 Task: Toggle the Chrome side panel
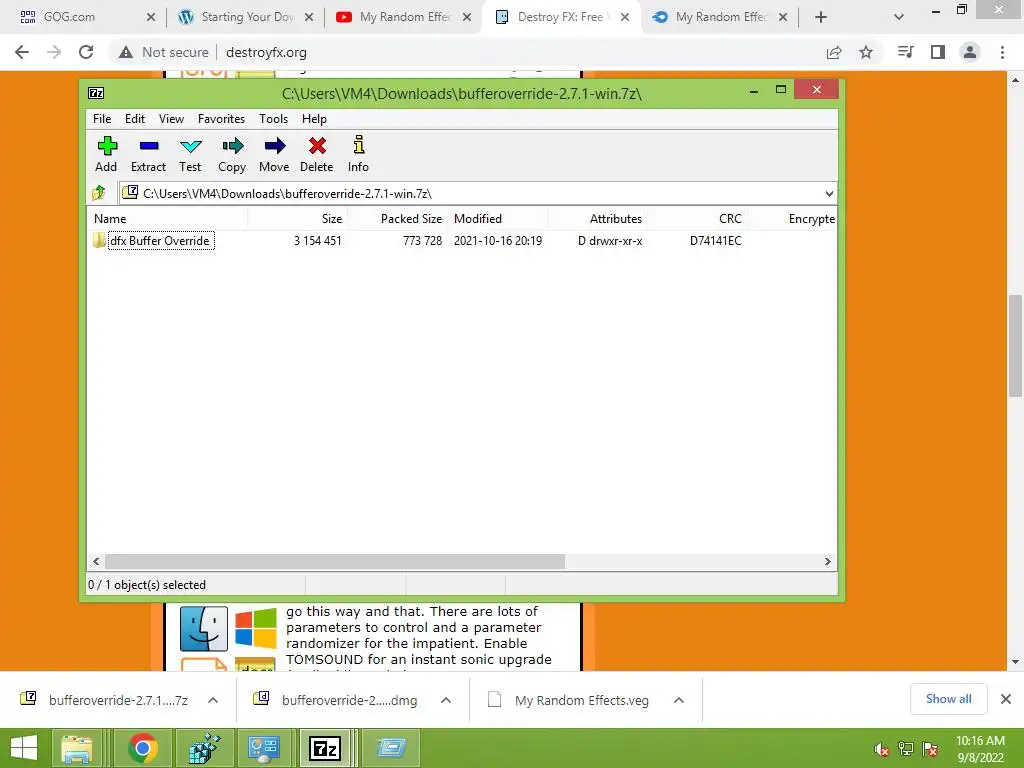938,52
